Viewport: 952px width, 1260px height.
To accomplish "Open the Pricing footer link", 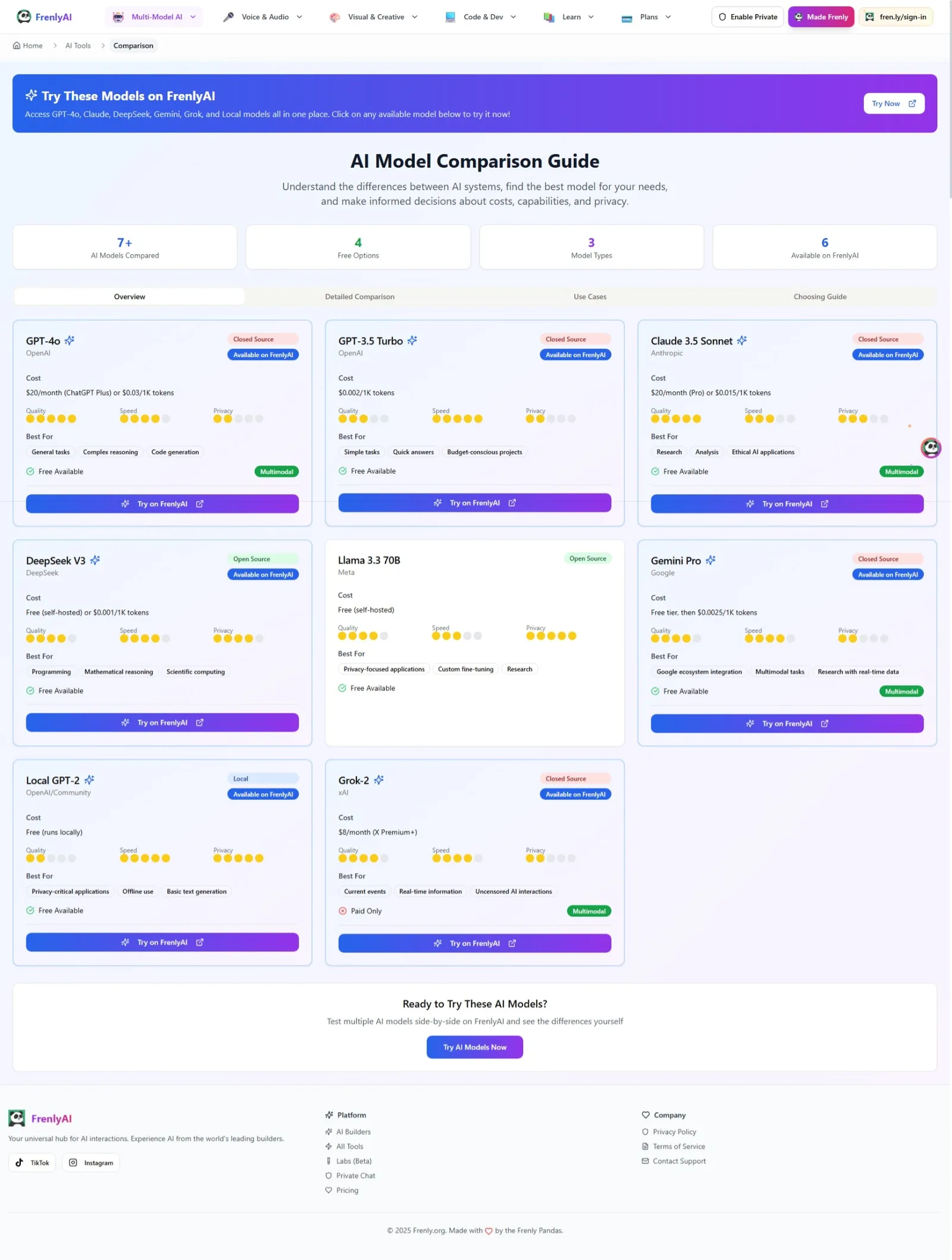I will tap(347, 1190).
